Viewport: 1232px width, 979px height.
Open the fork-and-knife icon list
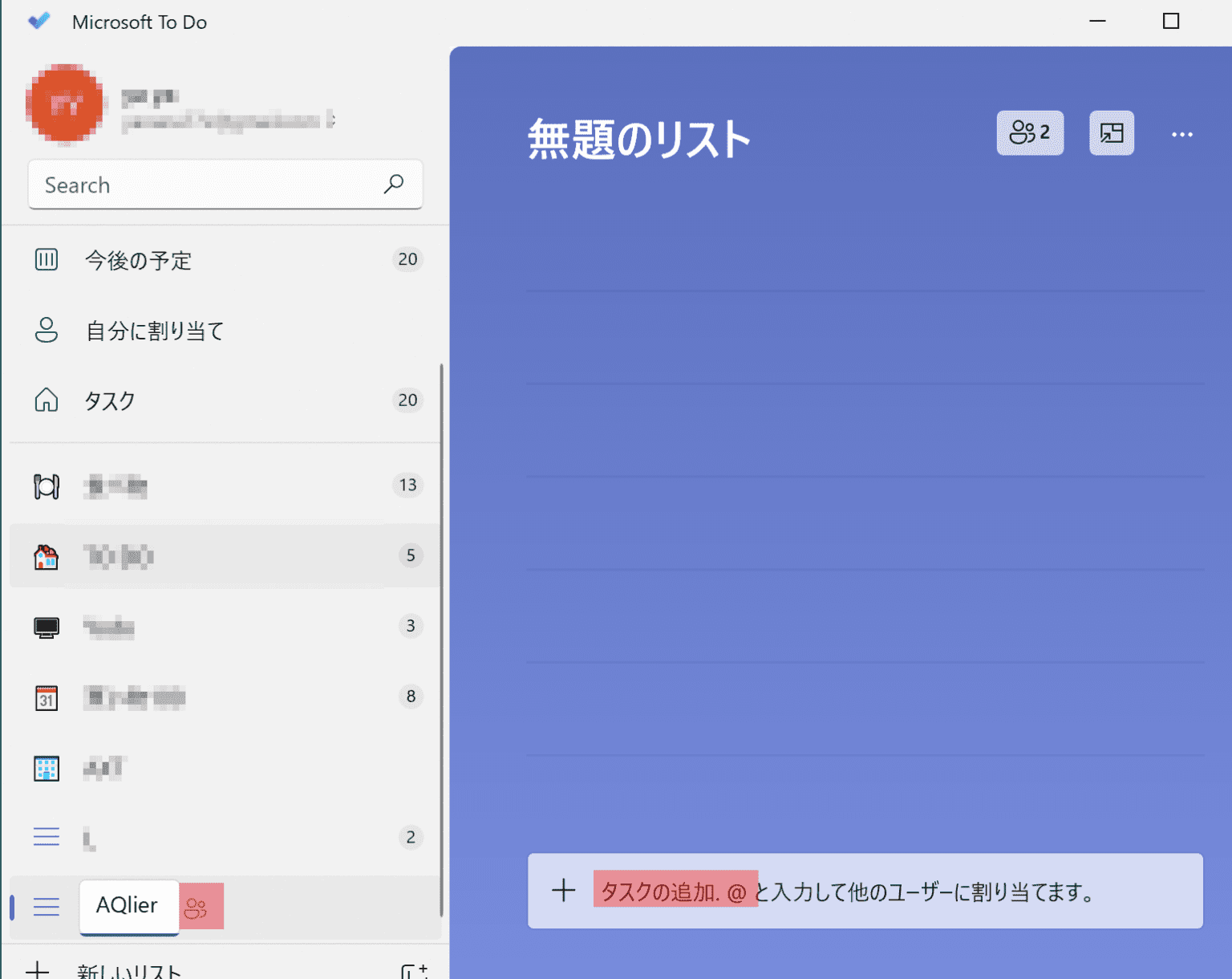(x=46, y=485)
